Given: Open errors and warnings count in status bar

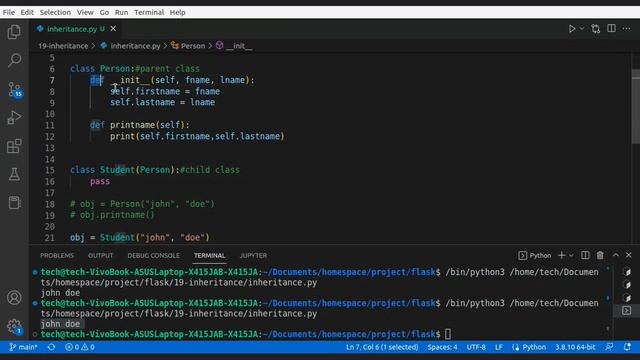Looking at the screenshot, I should tap(80, 347).
